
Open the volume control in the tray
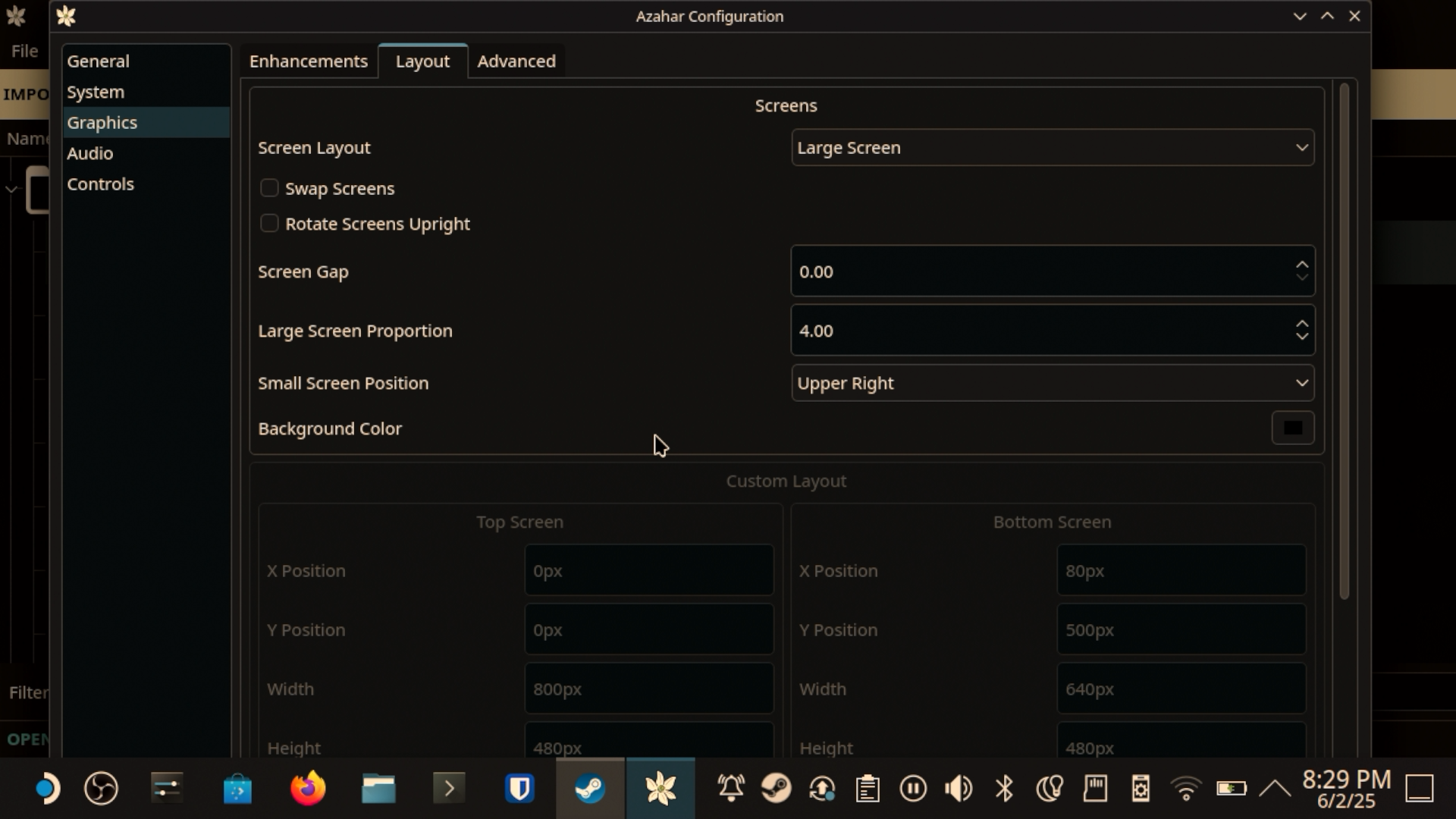point(959,789)
